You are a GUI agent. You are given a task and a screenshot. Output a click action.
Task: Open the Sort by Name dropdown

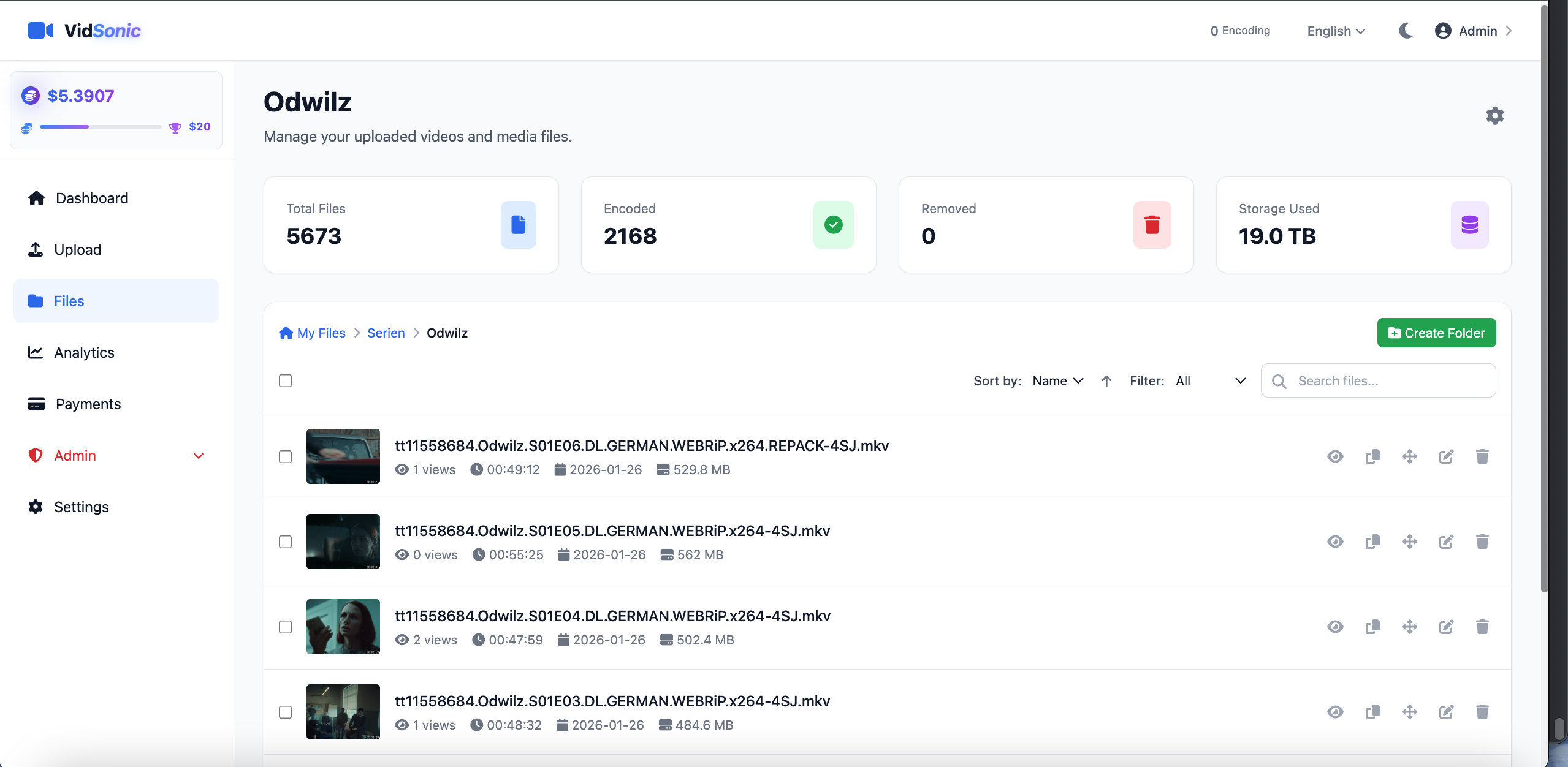tap(1058, 381)
